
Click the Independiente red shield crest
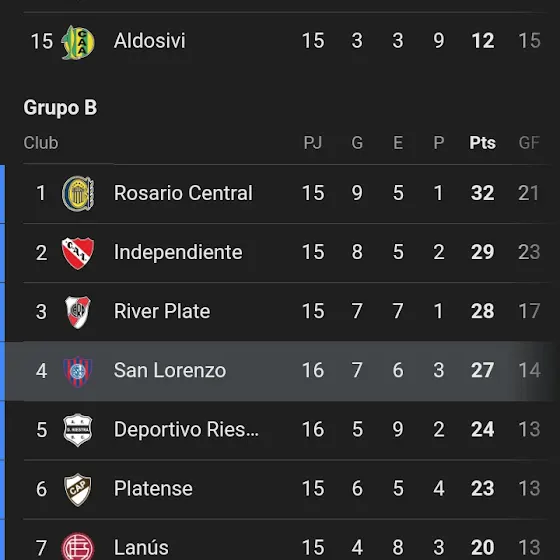[x=78, y=253]
